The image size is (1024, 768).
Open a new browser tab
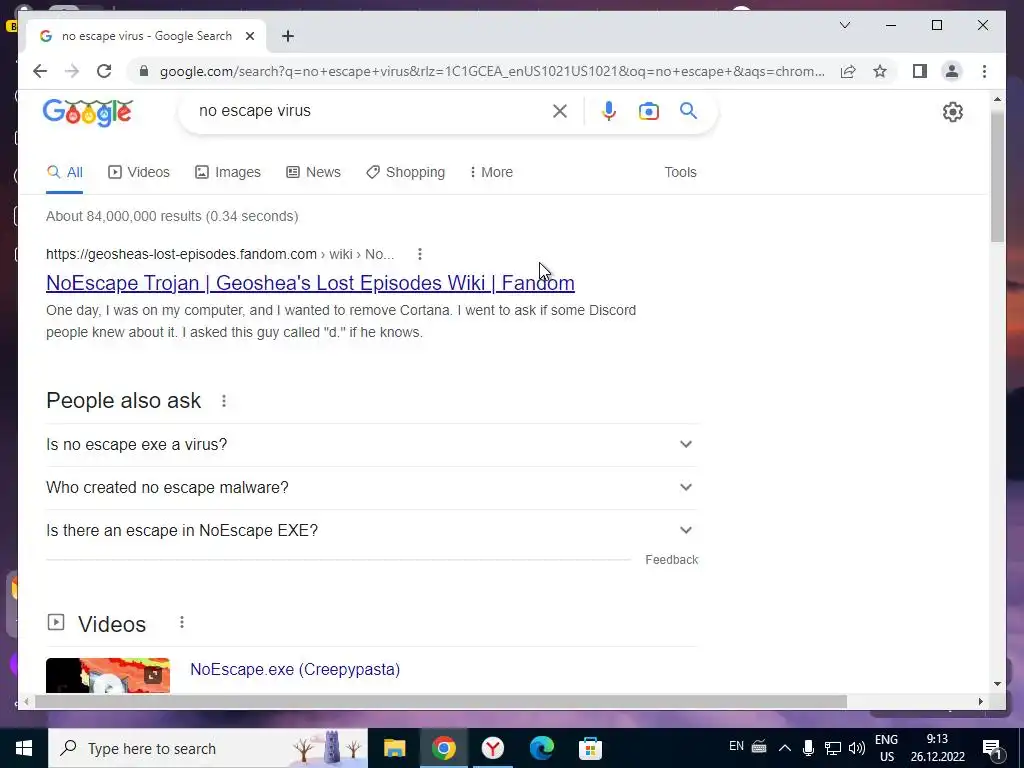(288, 36)
